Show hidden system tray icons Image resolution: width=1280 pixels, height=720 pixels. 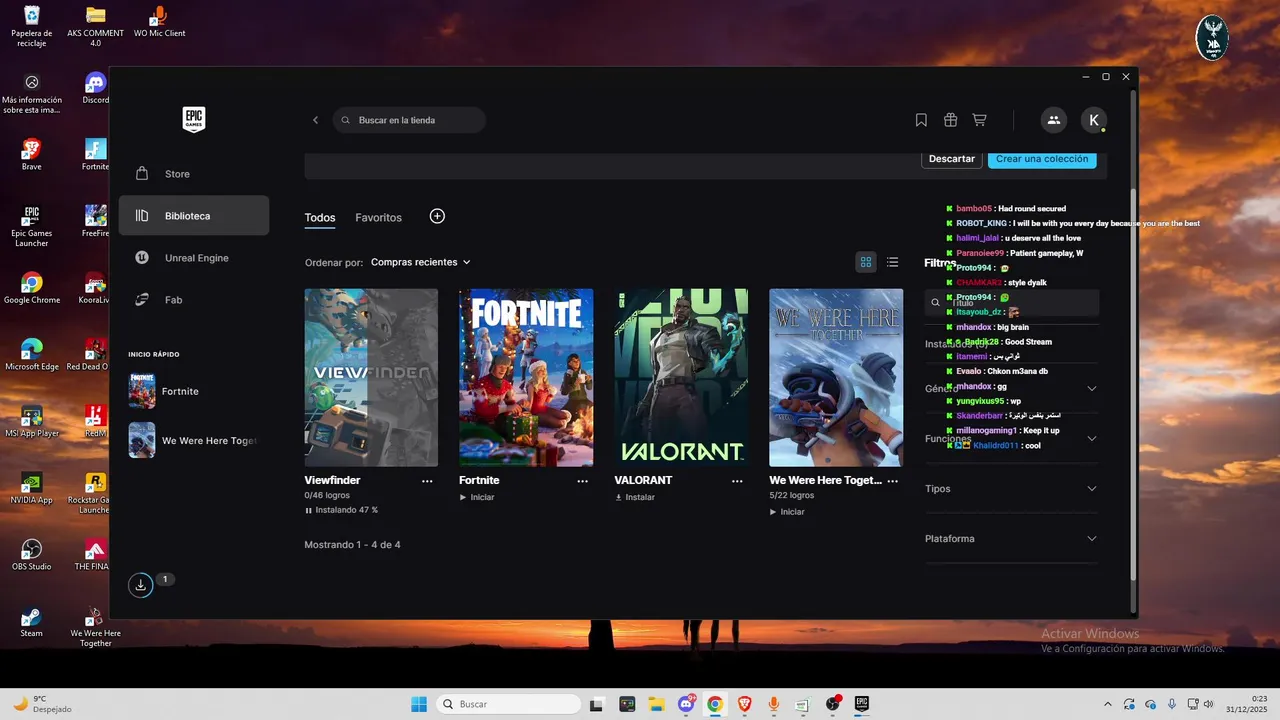(1107, 704)
